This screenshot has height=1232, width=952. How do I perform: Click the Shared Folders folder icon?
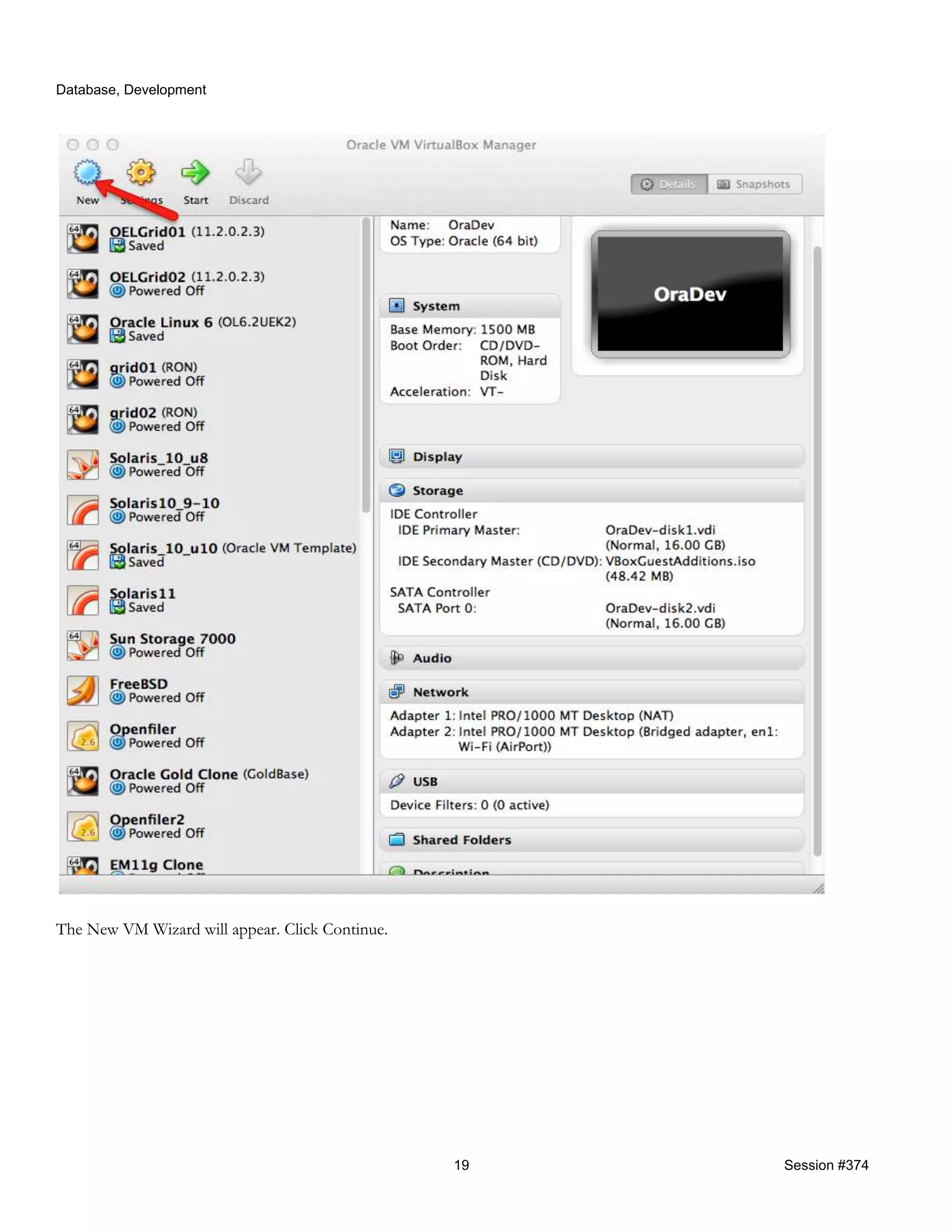[x=397, y=839]
